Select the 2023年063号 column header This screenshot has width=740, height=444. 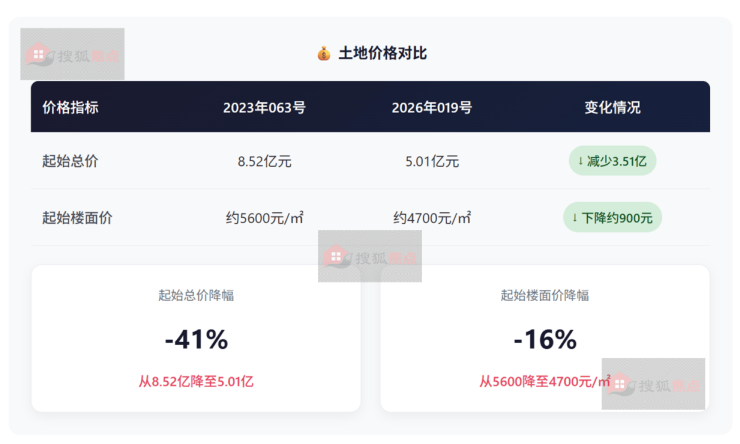click(x=264, y=107)
